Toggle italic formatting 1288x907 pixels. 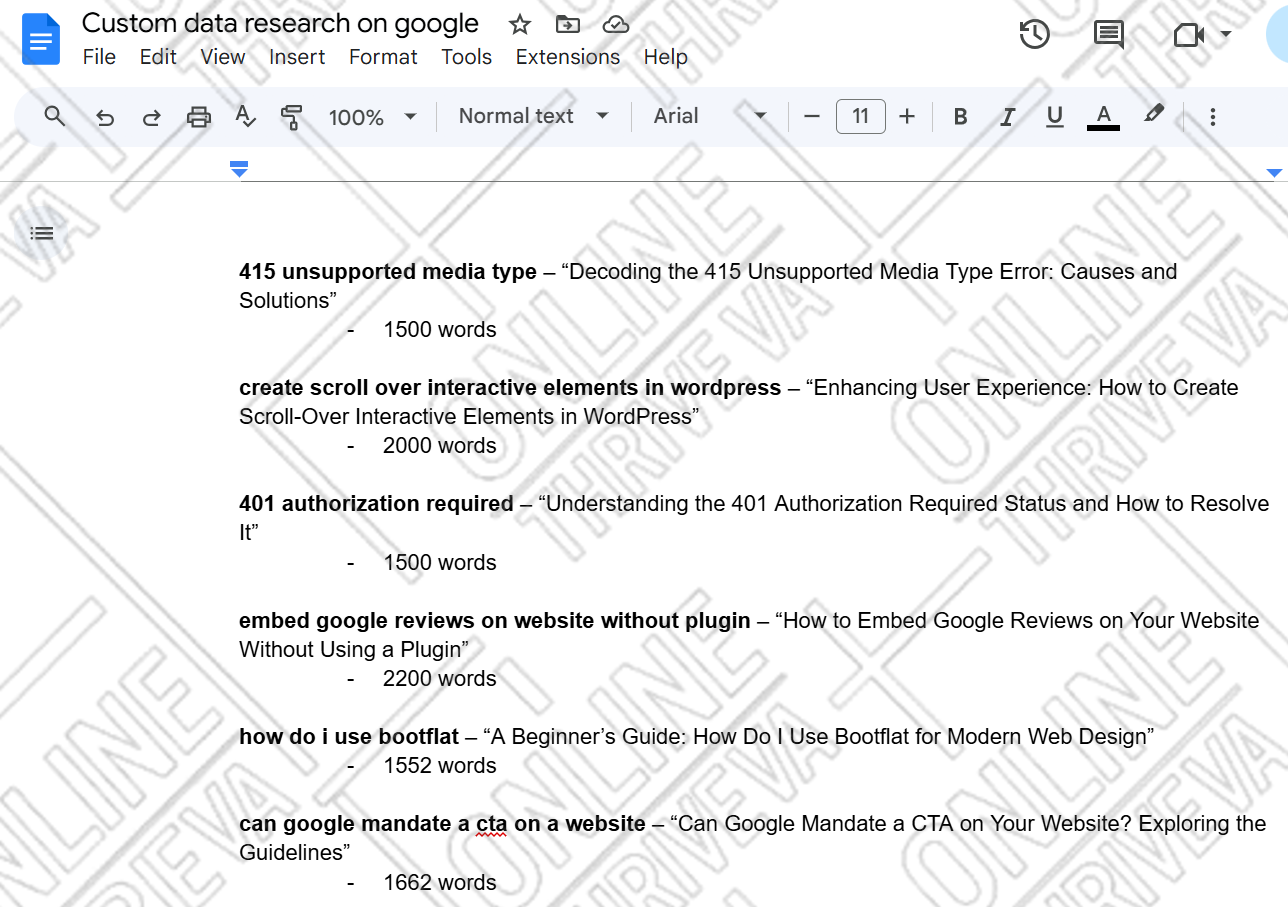click(1006, 116)
